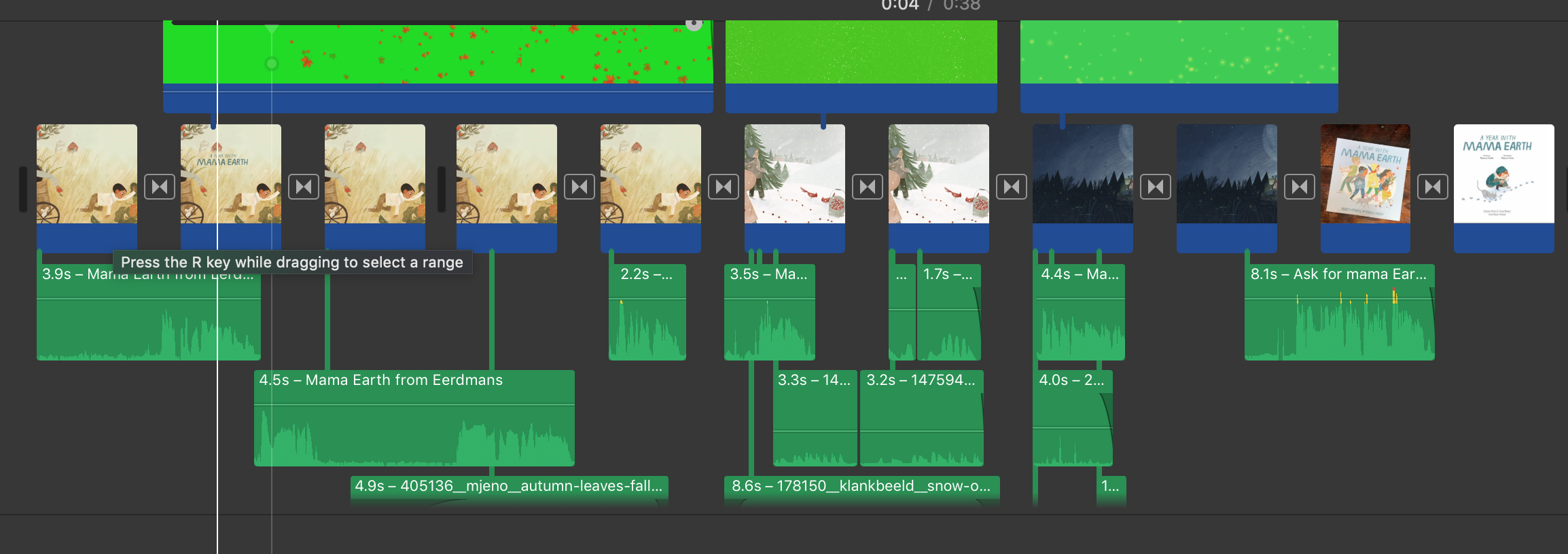The image size is (1568, 554).
Task: Select the transition before the Mama Earth title clip
Action: [160, 187]
